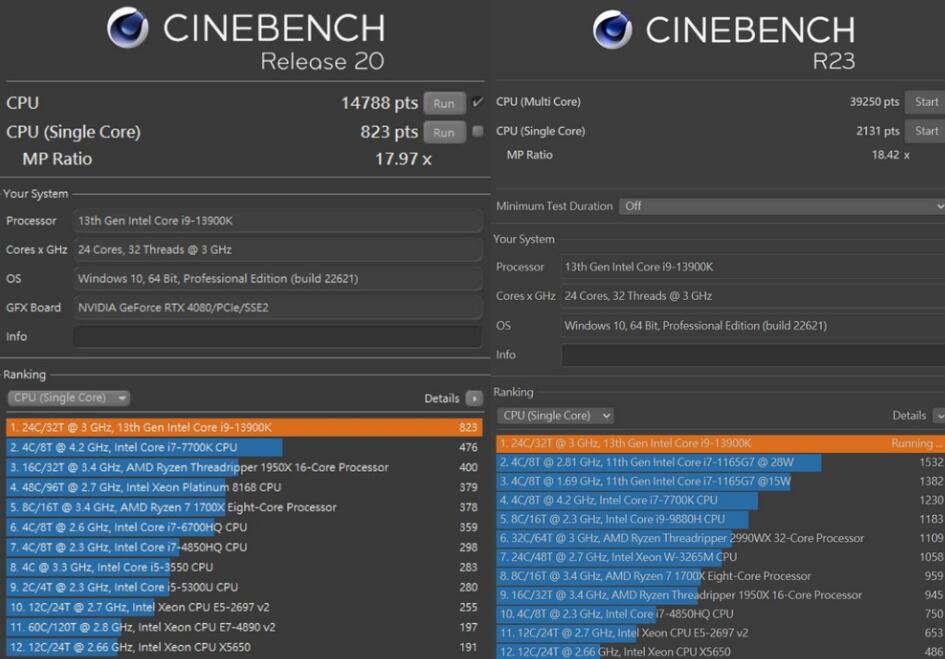Start the CPU (Single Core) test in R23
The image size is (945, 659).
(x=925, y=131)
